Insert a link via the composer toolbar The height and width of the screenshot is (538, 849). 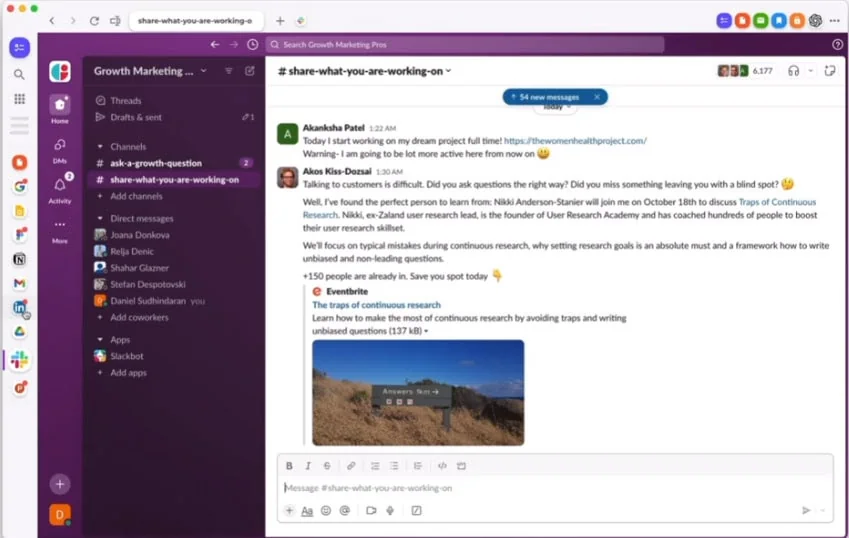(x=351, y=466)
